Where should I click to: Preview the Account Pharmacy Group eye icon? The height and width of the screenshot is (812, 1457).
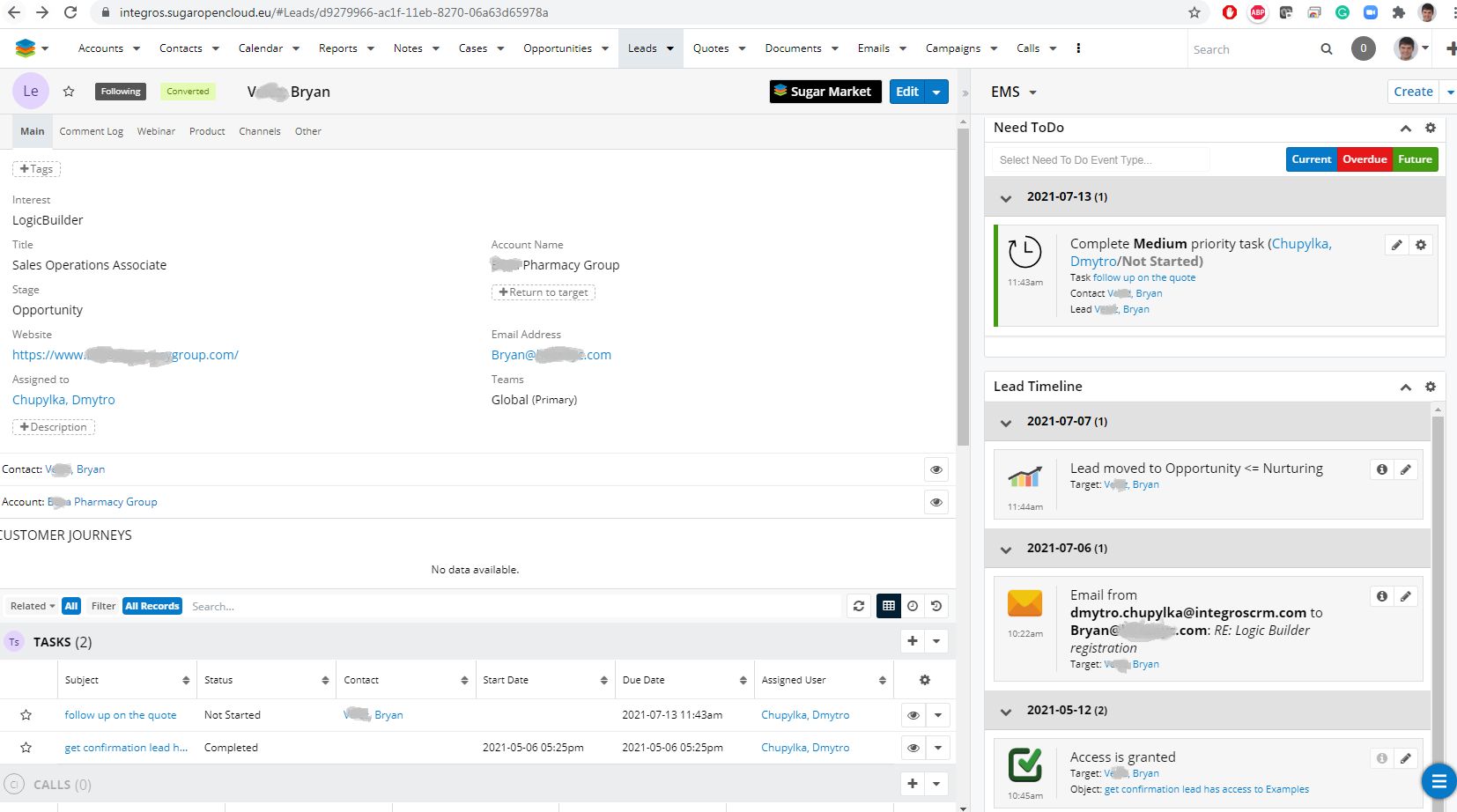936,502
